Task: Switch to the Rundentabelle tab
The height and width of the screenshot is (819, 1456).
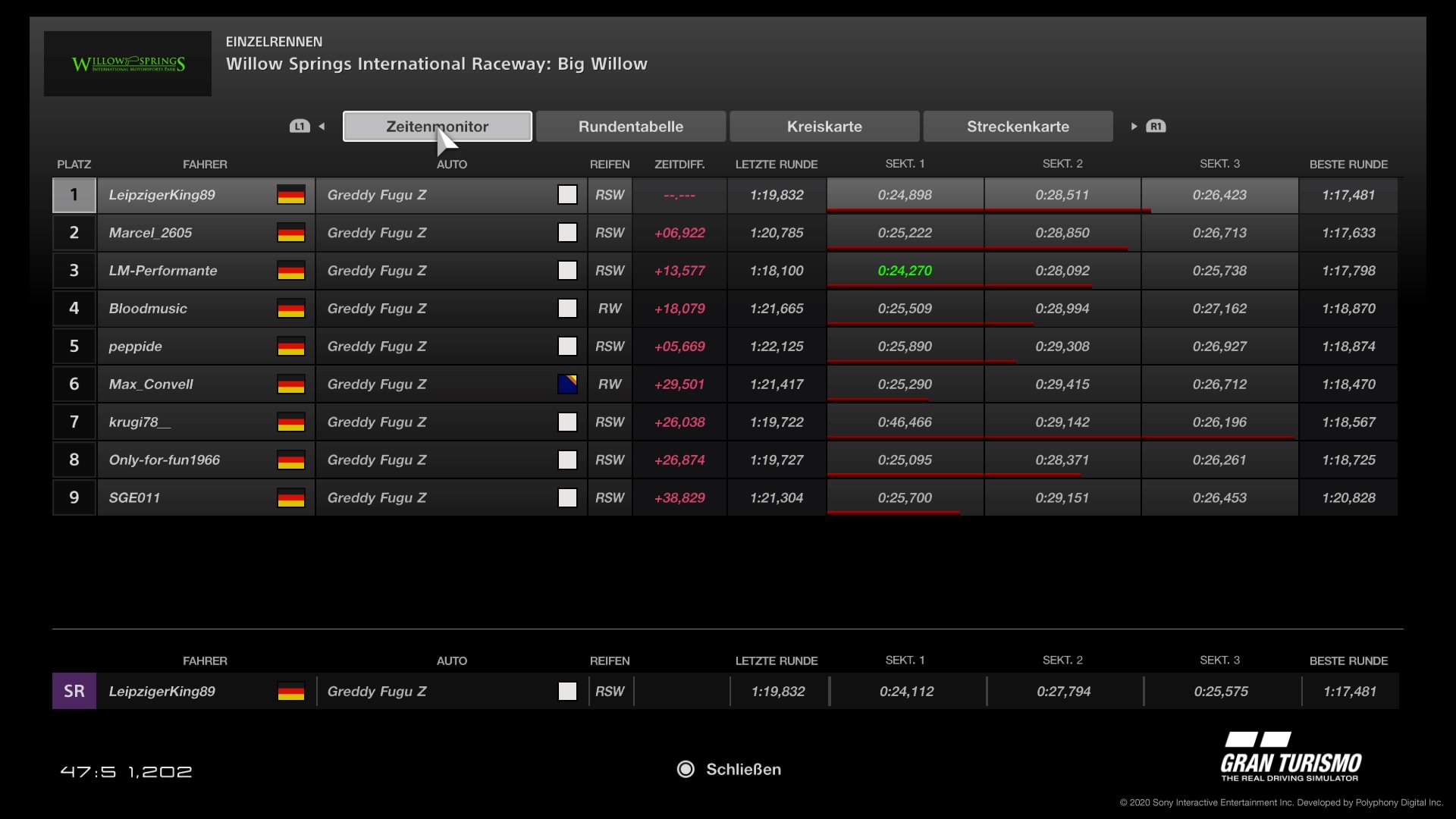Action: (x=630, y=127)
